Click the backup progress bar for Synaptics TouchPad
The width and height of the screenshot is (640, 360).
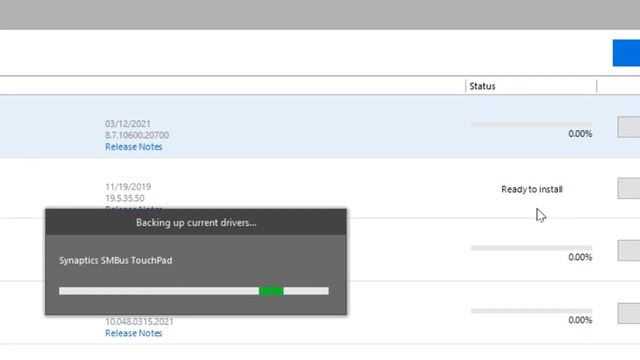(193, 291)
